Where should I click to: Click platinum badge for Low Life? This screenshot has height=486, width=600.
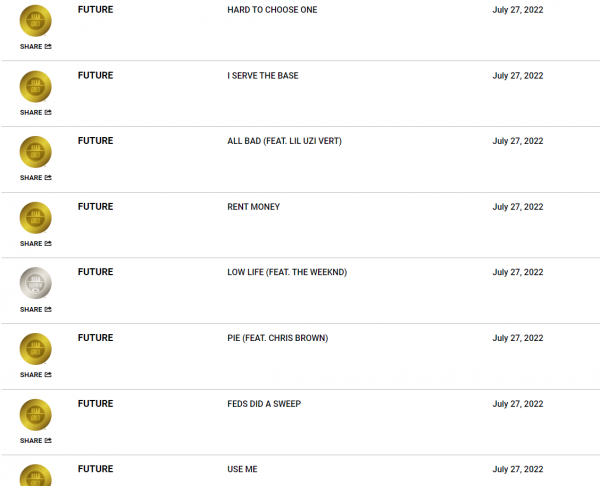pyautogui.click(x=36, y=283)
